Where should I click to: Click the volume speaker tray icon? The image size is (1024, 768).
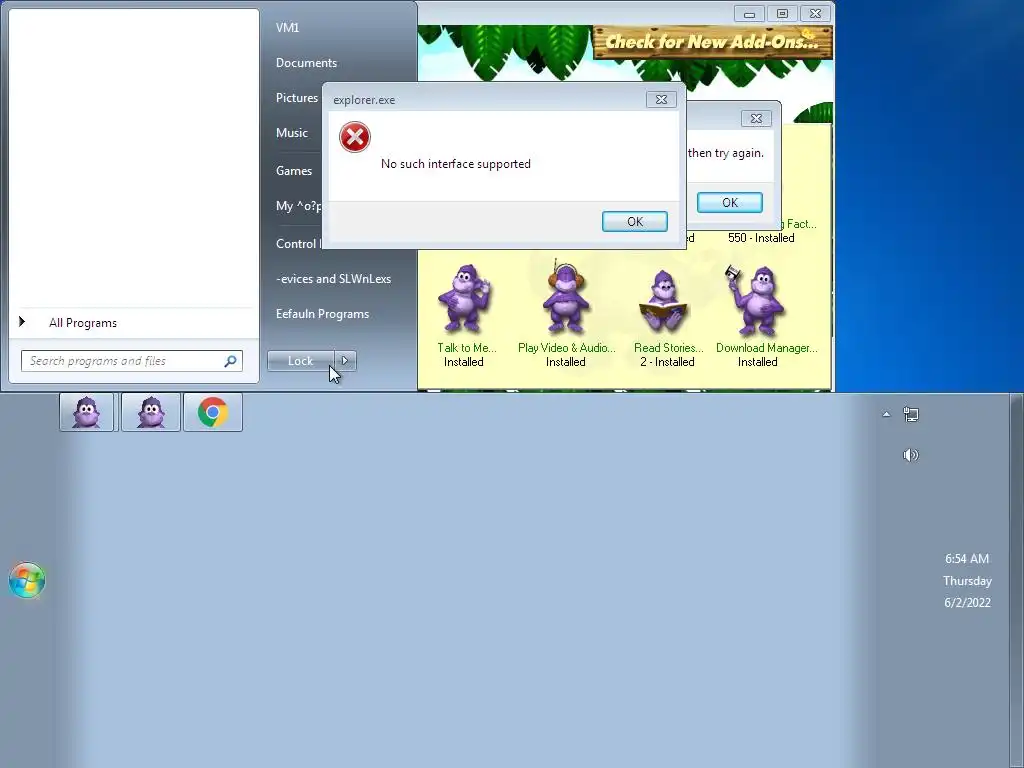coord(910,455)
